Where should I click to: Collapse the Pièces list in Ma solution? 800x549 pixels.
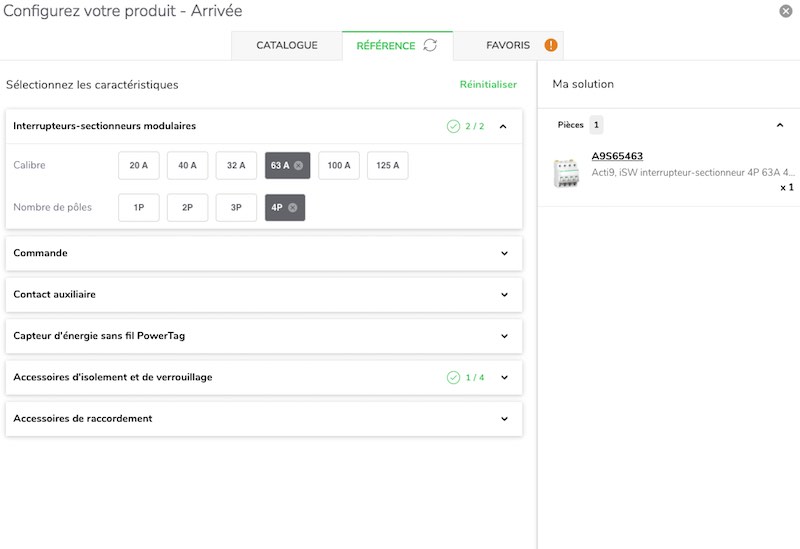click(x=780, y=125)
